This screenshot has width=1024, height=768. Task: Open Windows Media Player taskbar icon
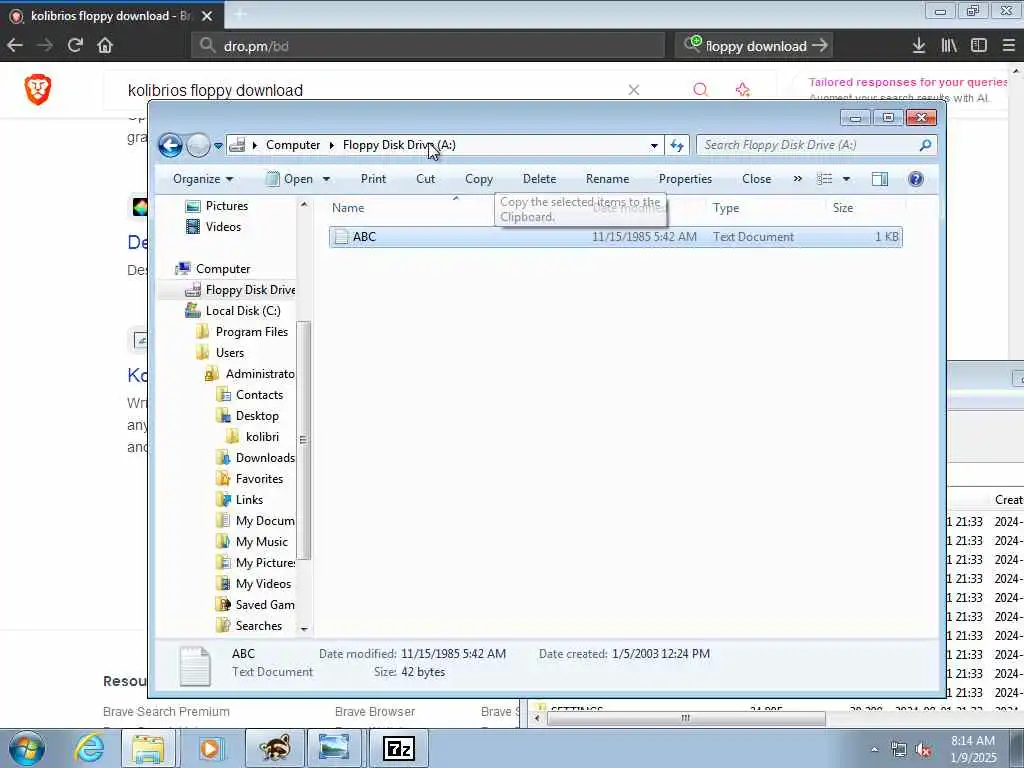click(x=211, y=748)
